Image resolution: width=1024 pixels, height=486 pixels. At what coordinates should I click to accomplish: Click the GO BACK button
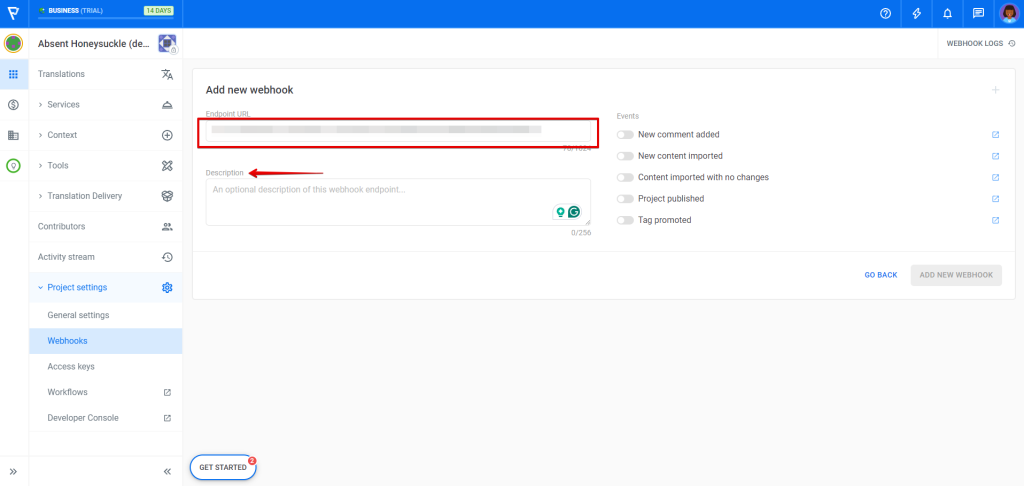(880, 275)
